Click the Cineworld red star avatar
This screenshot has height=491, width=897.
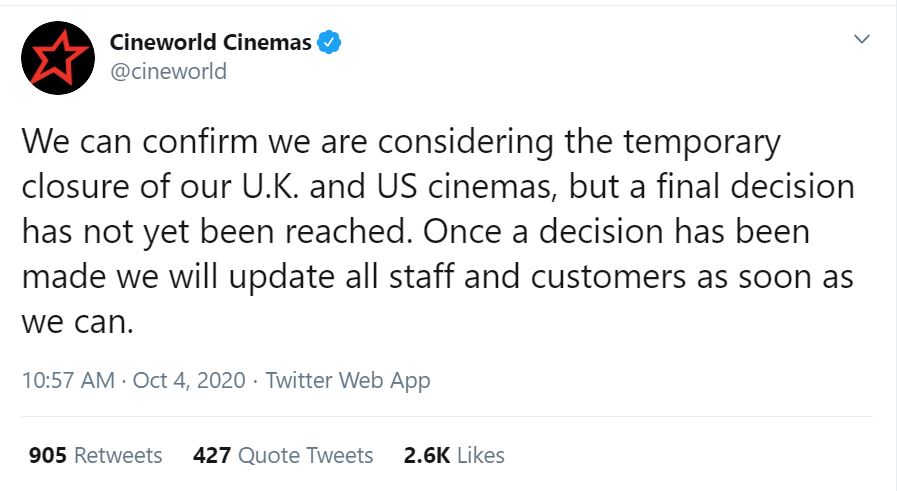pos(58,58)
